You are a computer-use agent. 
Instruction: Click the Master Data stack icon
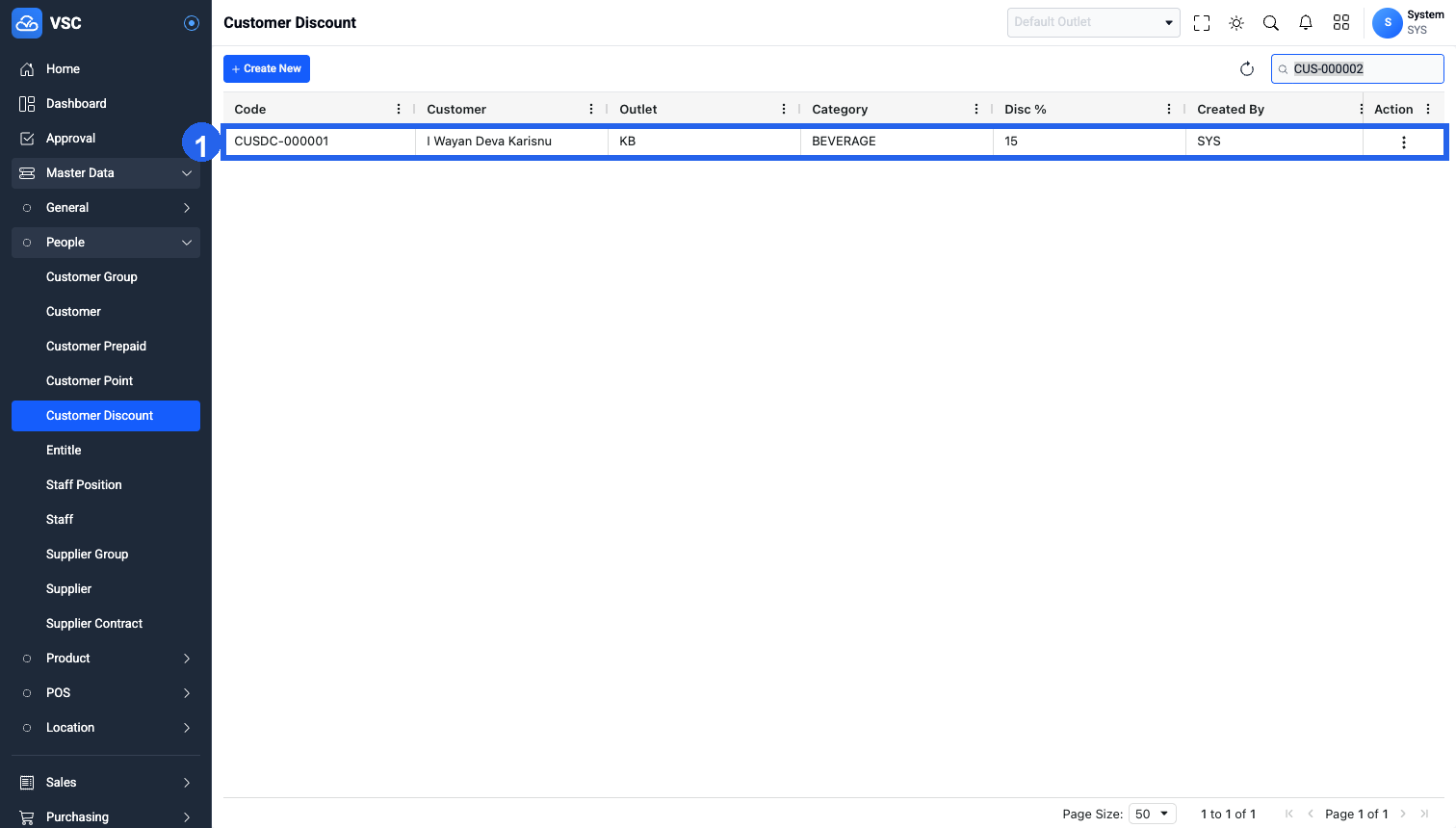[27, 173]
